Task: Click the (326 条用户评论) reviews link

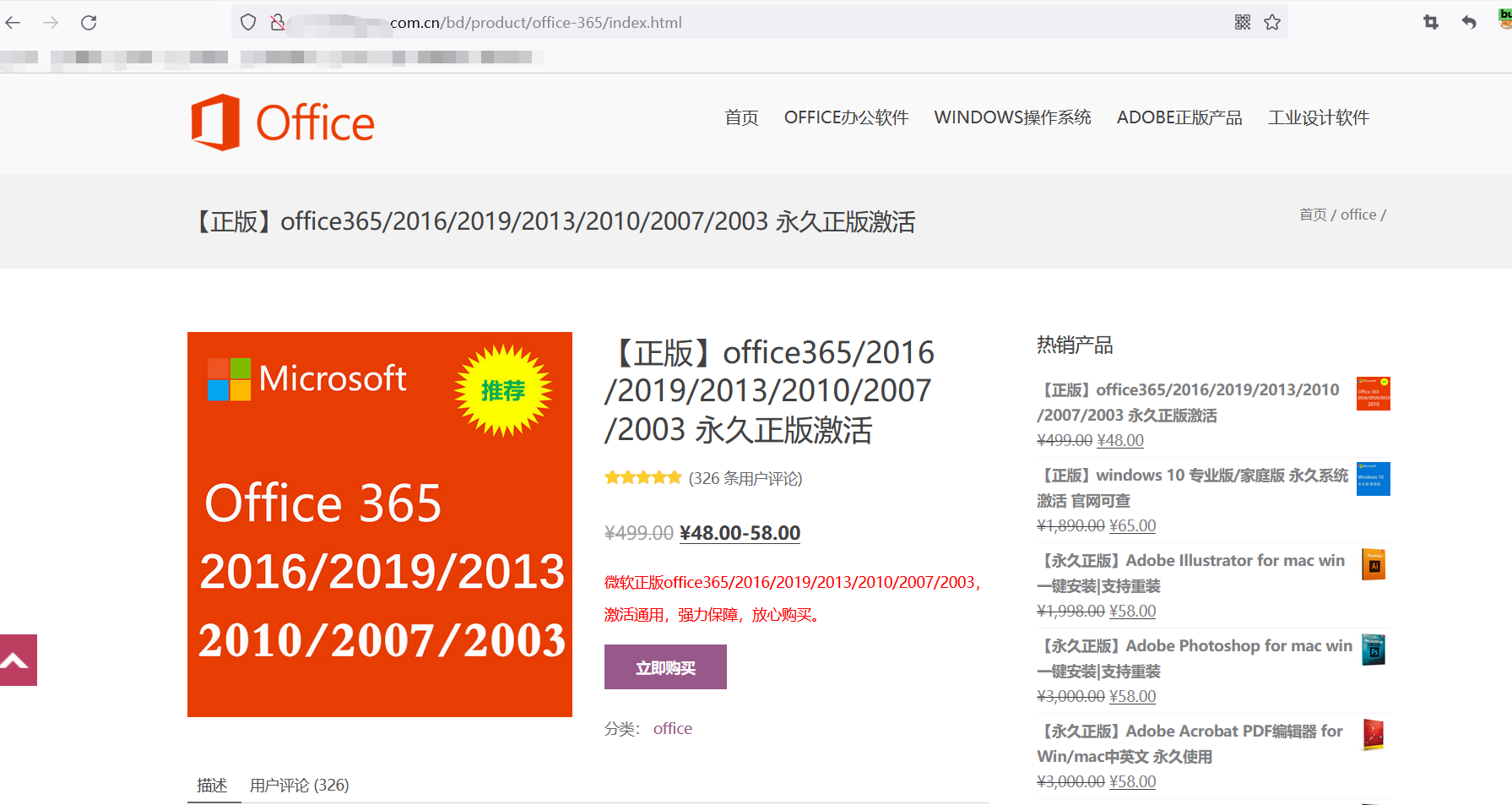Action: [x=745, y=479]
